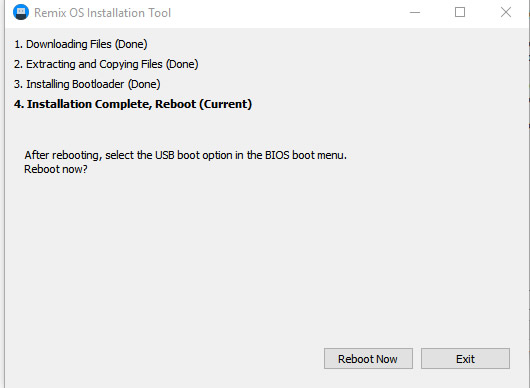
Task: Click the Exit button
Action: pyautogui.click(x=465, y=359)
